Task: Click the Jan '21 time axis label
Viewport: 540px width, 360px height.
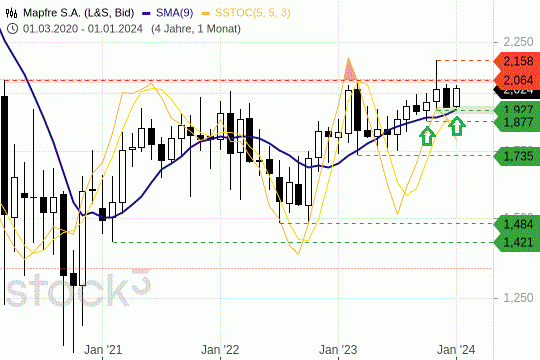Action: point(103,350)
